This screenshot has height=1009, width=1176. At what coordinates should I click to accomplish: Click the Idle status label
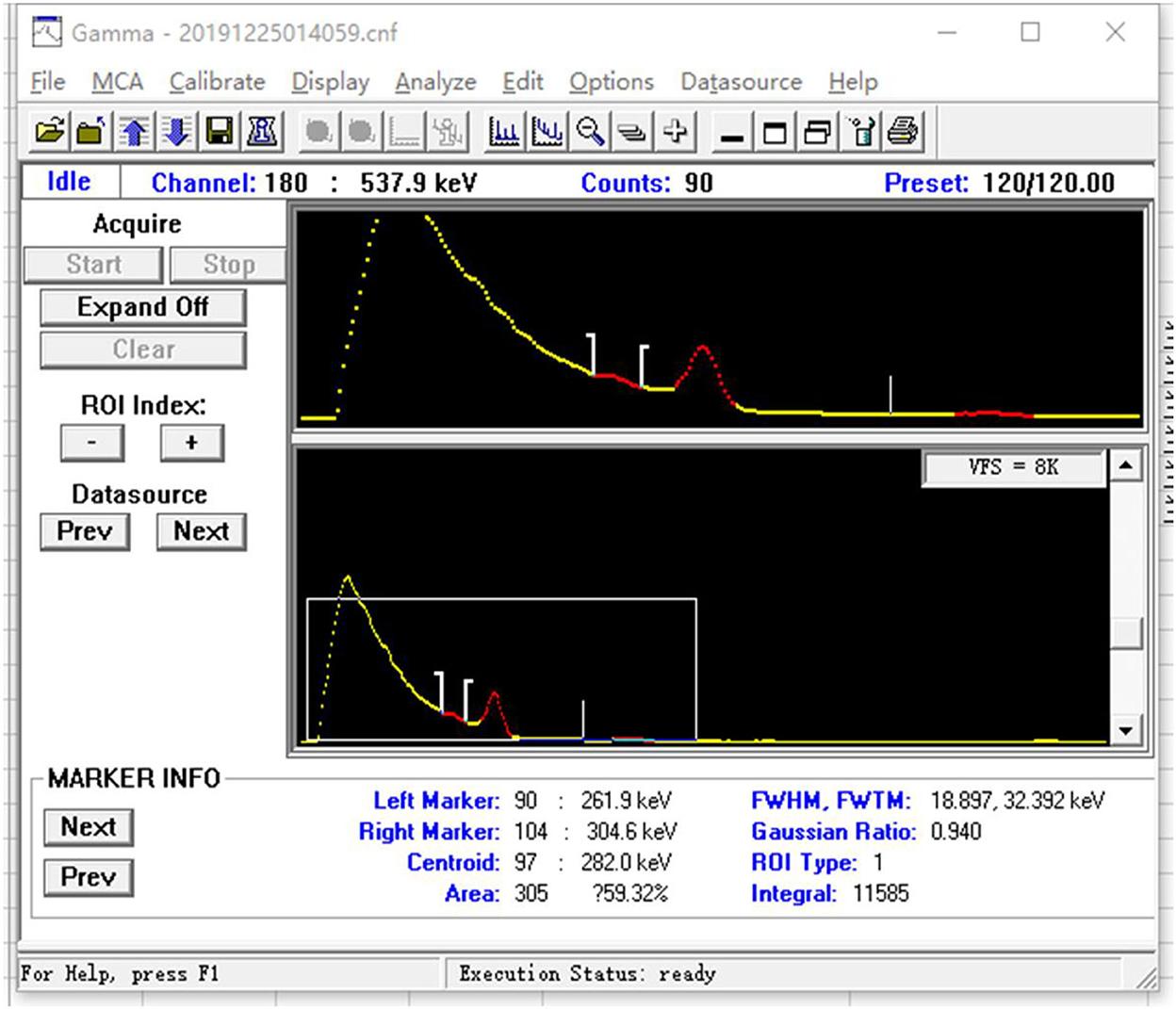(x=70, y=182)
